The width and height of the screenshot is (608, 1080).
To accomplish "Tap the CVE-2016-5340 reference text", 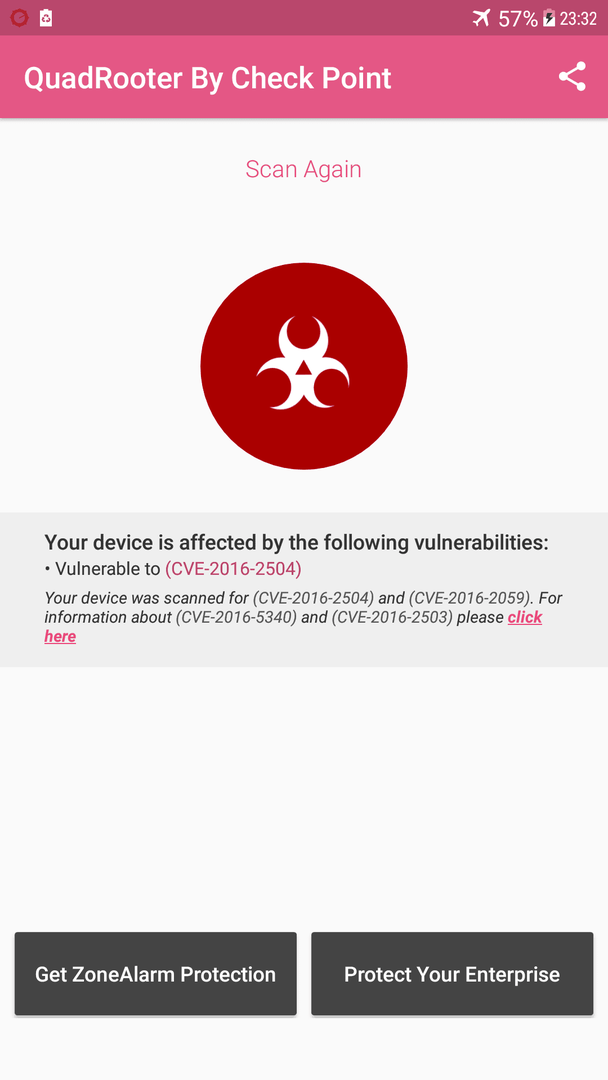I will [x=236, y=617].
